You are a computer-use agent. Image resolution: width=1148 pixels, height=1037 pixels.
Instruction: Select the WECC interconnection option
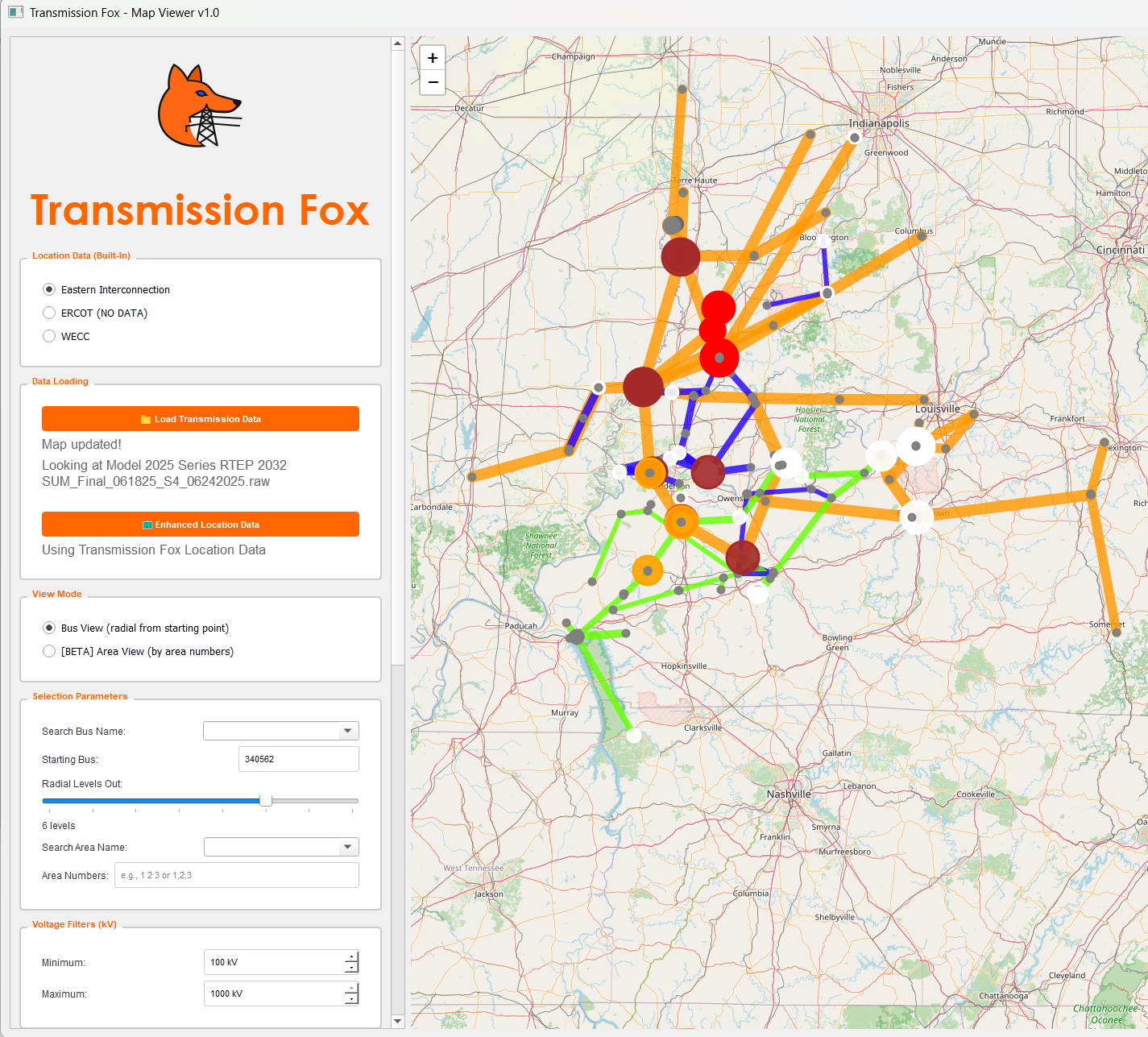click(49, 336)
